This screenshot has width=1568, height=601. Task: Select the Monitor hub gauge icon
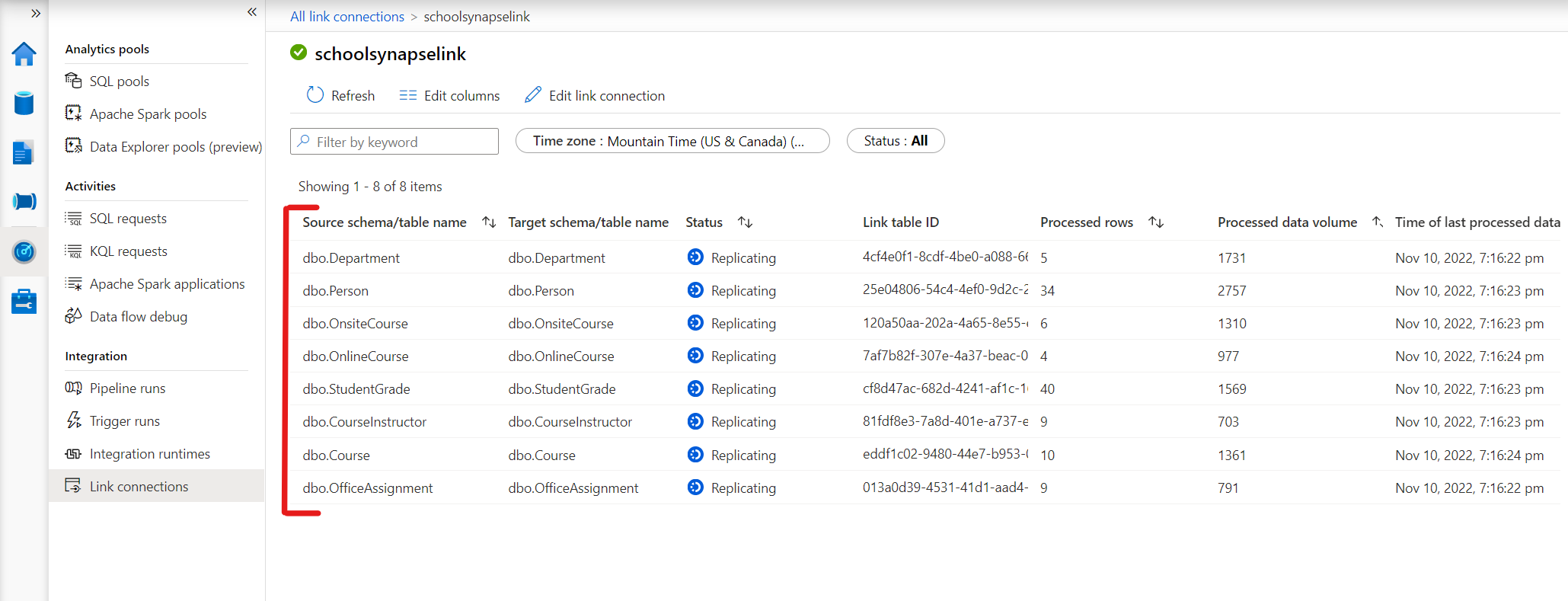(24, 251)
